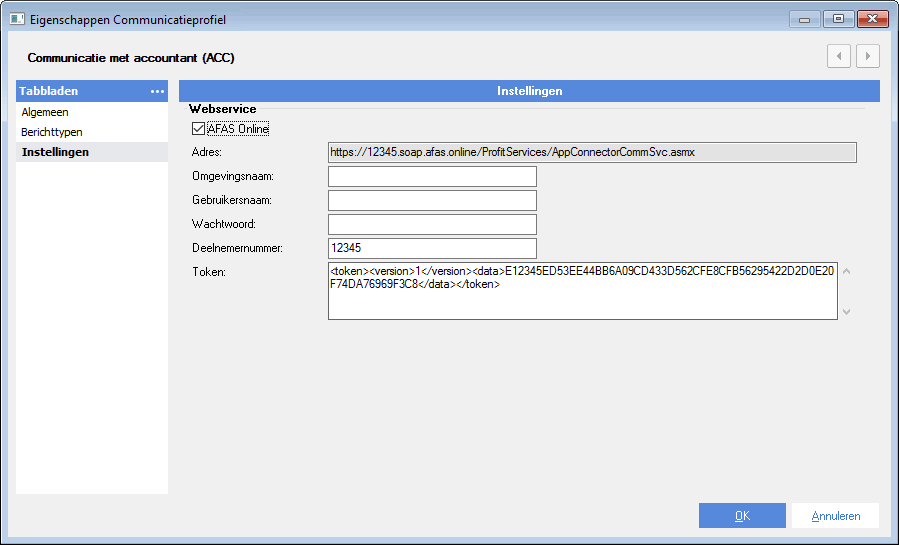Screen dimensions: 899x545
Task: Click the Adres URL field
Action: tap(592, 152)
